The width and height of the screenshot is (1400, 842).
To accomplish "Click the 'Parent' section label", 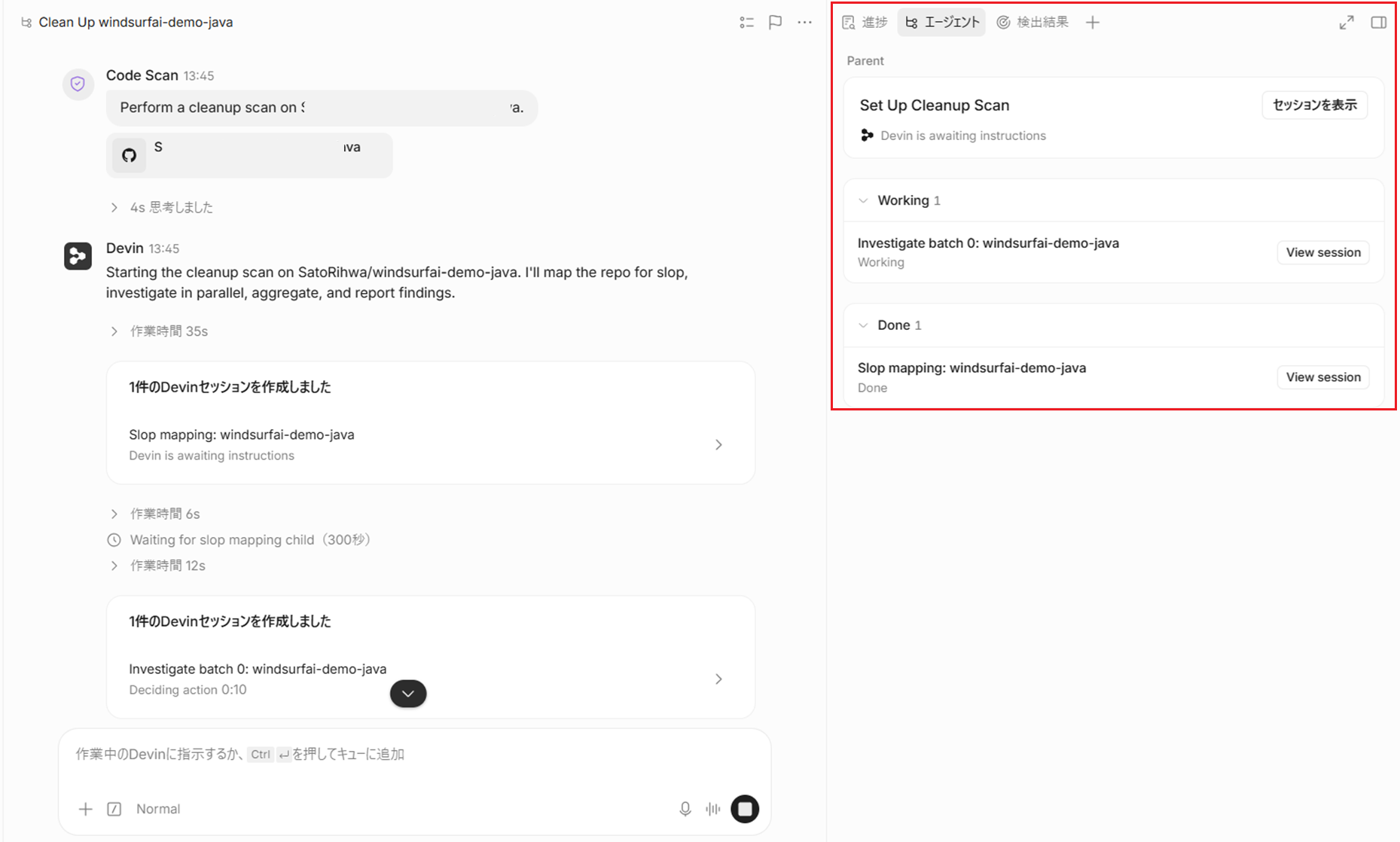I will pyautogui.click(x=865, y=61).
